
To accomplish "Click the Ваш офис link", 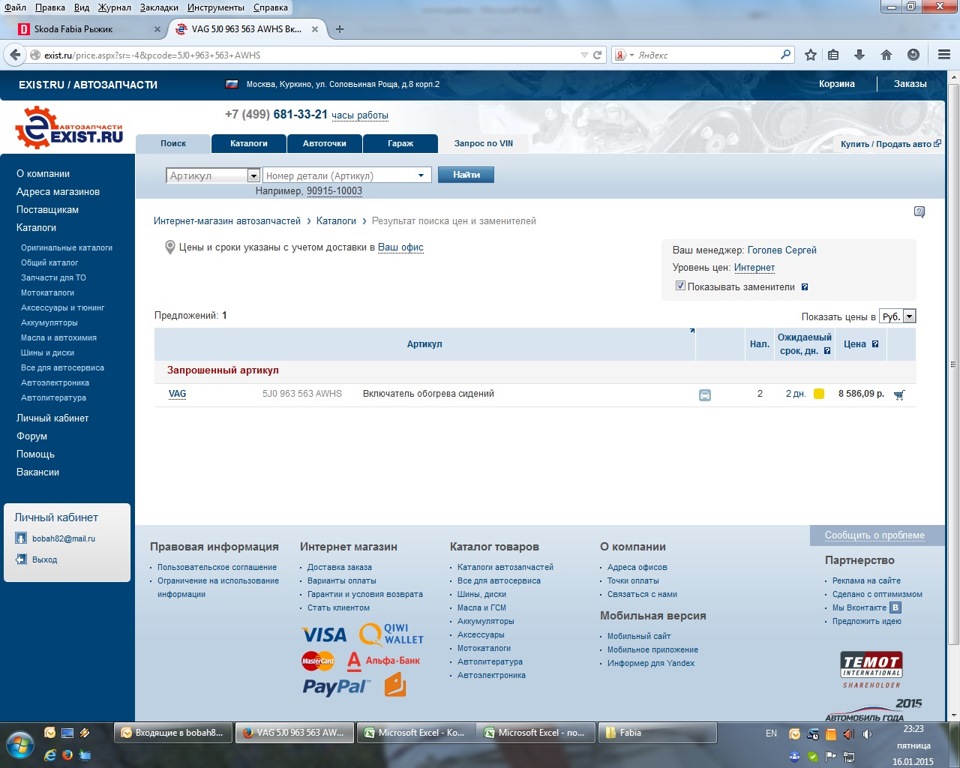I will [x=400, y=247].
